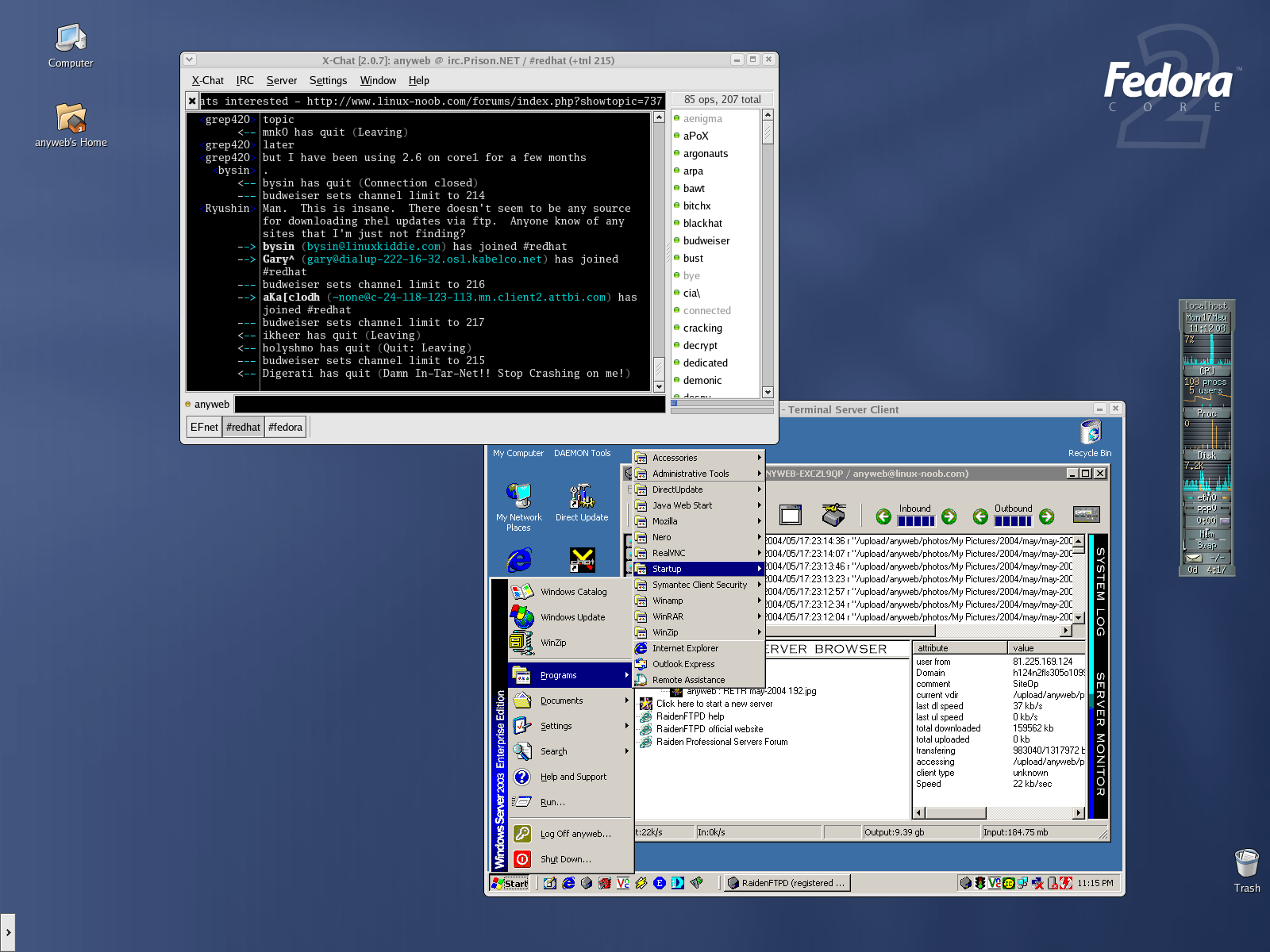Click RaidenFTPD taskbar button
This screenshot has width=1270, height=952.
(787, 883)
